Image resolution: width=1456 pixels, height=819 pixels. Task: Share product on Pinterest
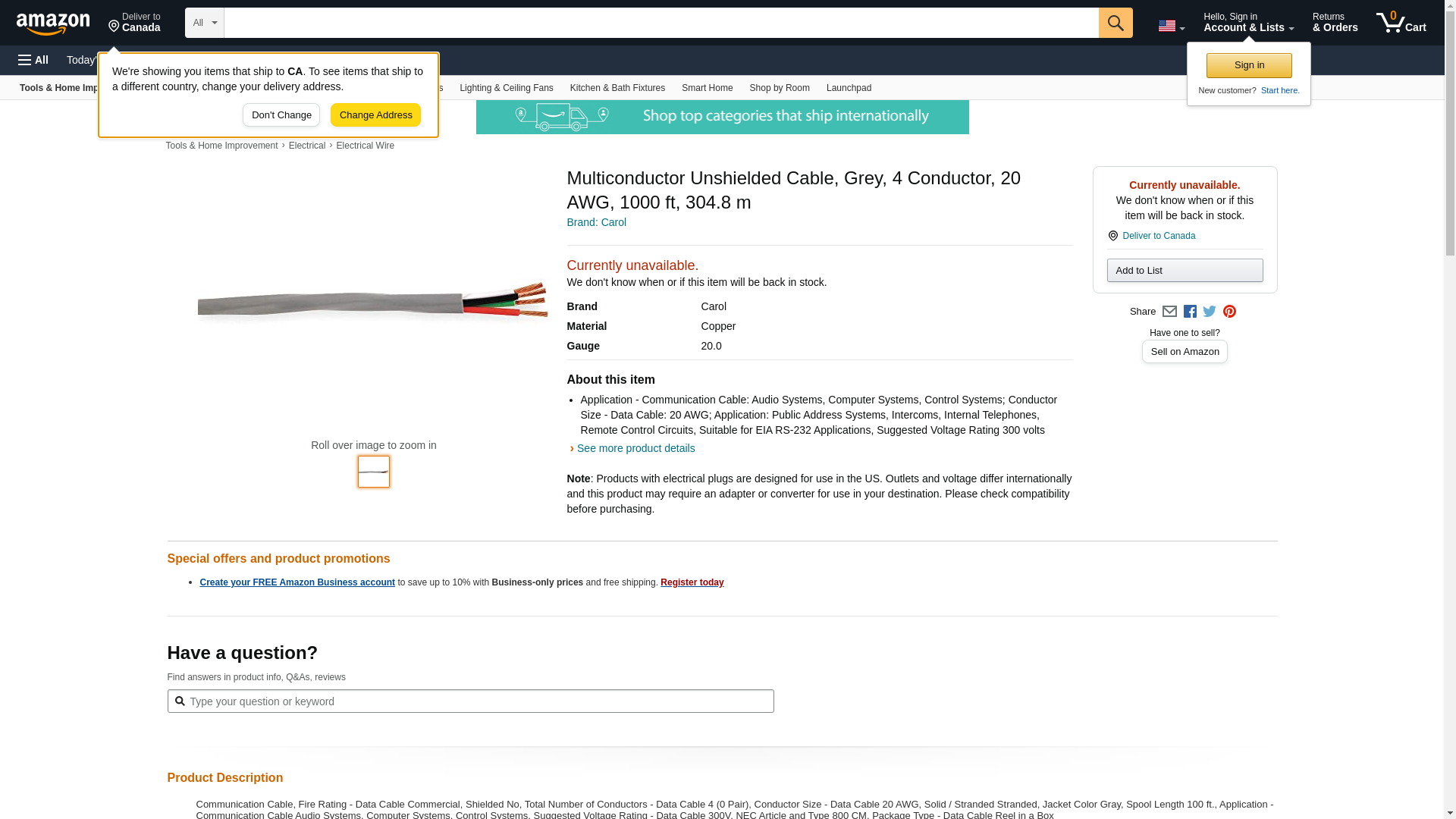point(1229,312)
